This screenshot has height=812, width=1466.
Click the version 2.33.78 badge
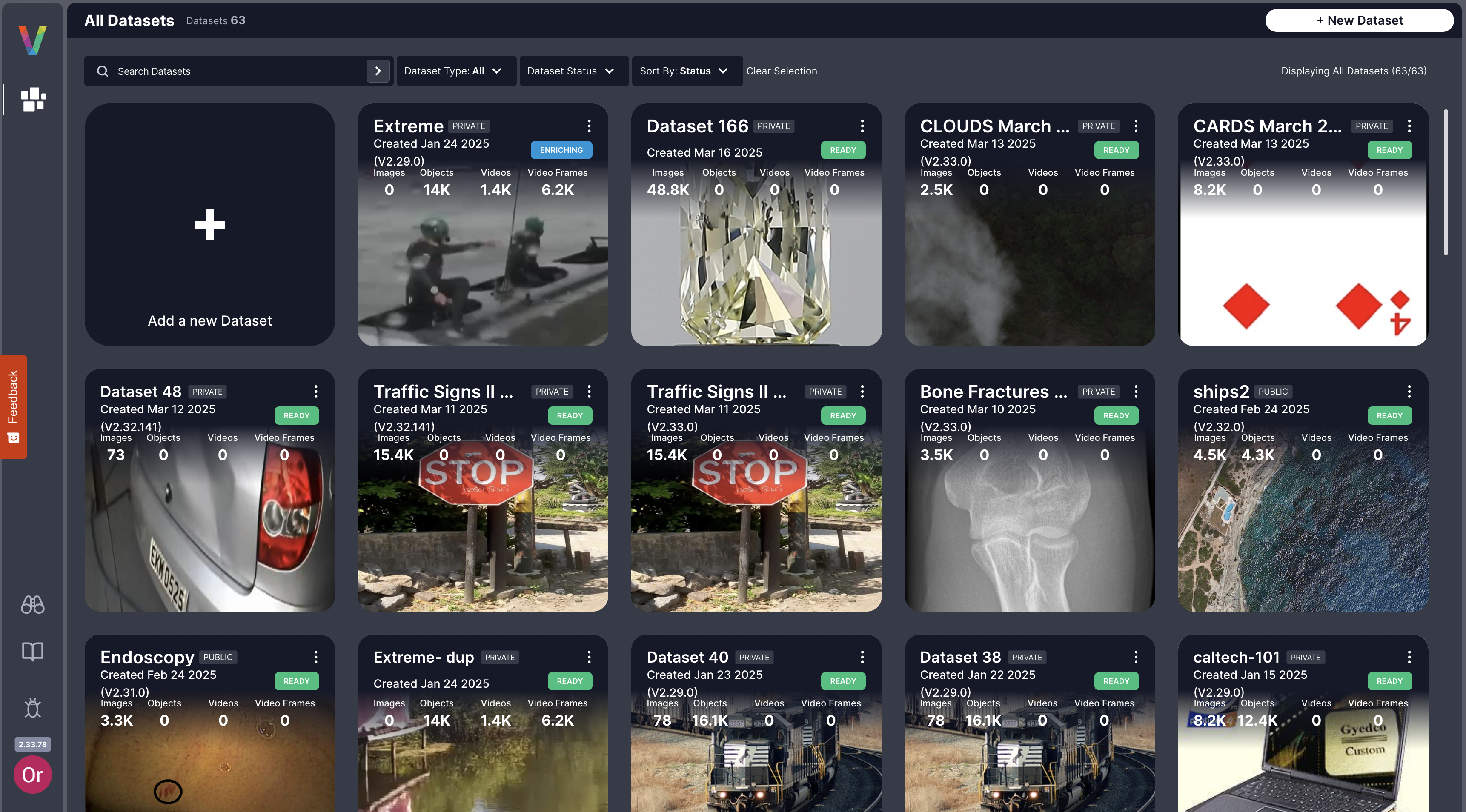click(32, 744)
